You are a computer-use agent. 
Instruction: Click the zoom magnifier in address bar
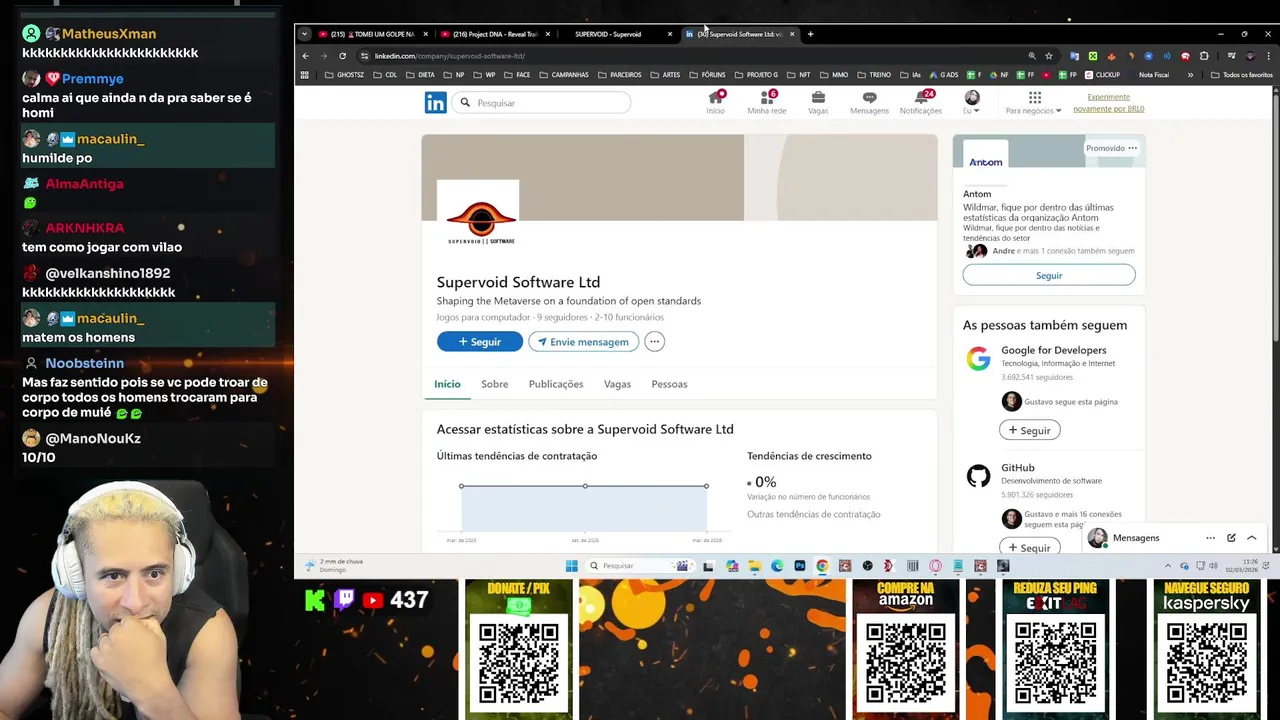(x=1032, y=56)
